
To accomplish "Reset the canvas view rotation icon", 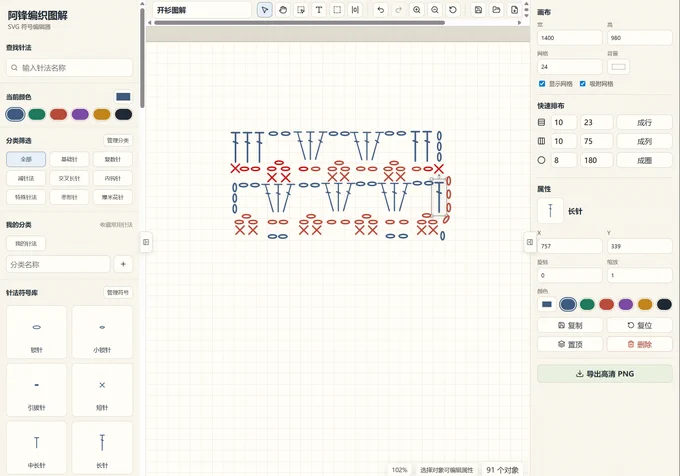I will (x=453, y=10).
